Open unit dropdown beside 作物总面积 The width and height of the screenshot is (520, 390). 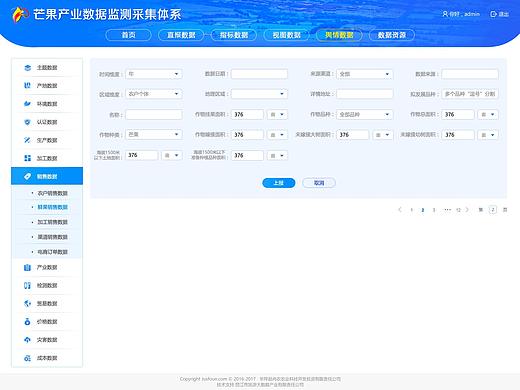pyautogui.click(x=488, y=114)
